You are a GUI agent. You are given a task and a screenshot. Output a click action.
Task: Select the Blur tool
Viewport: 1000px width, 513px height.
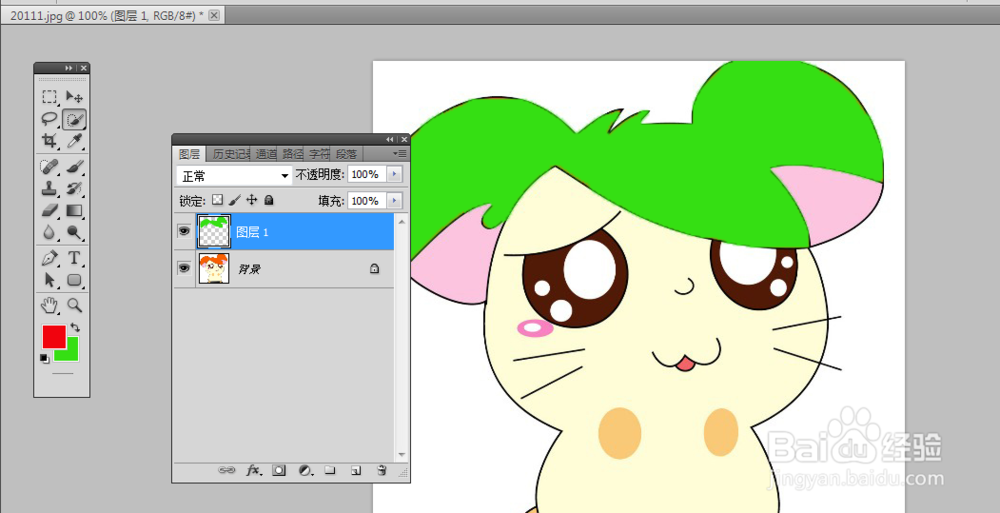pyautogui.click(x=49, y=232)
